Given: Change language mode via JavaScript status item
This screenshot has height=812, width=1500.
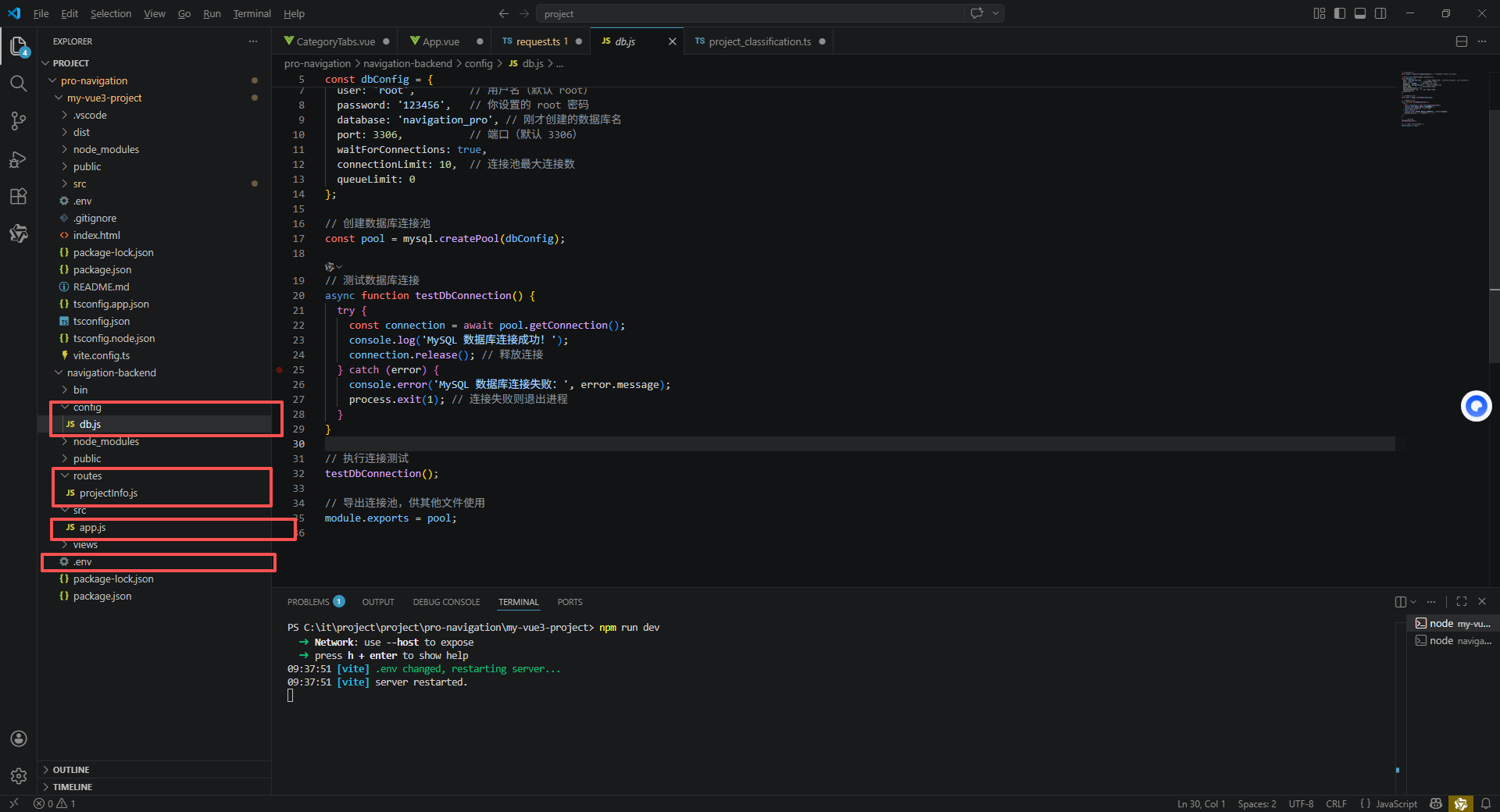Looking at the screenshot, I should coord(1396,803).
